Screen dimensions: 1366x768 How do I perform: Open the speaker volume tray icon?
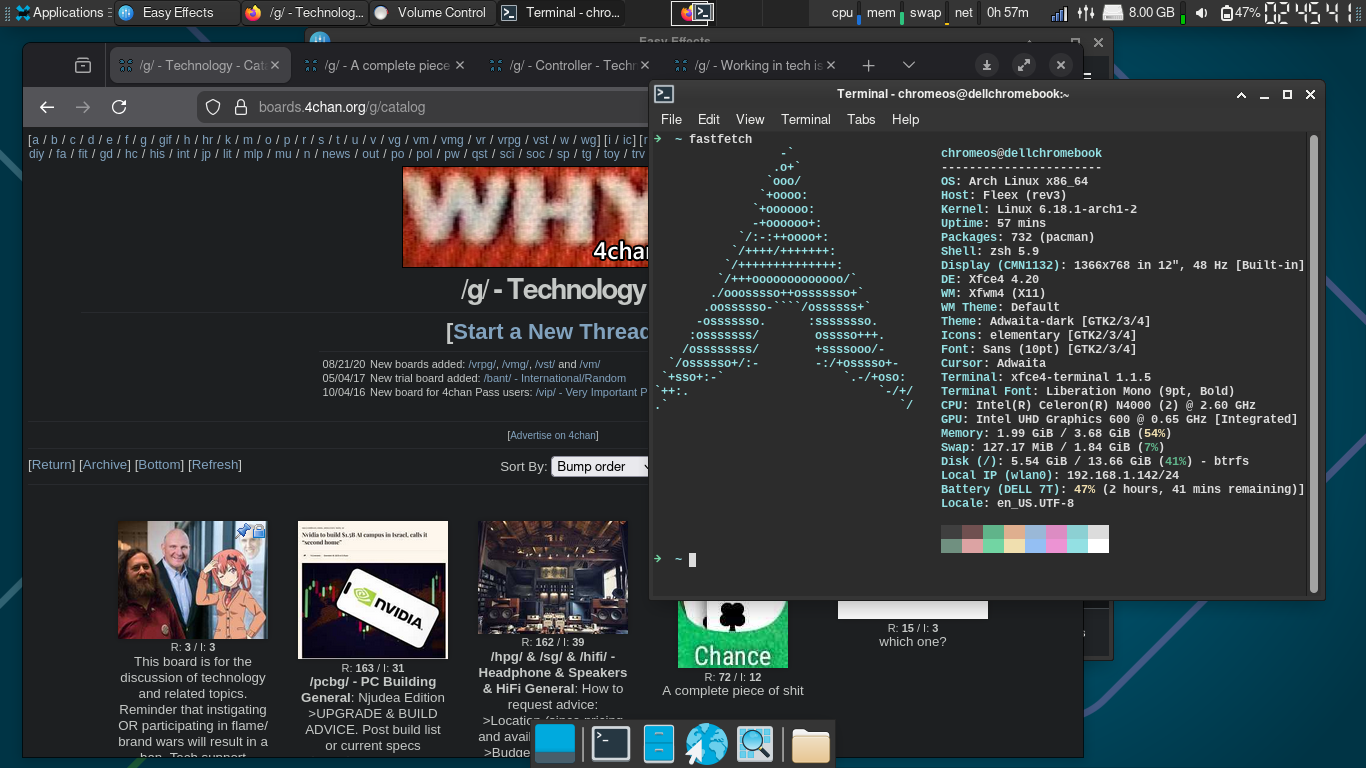(1201, 13)
